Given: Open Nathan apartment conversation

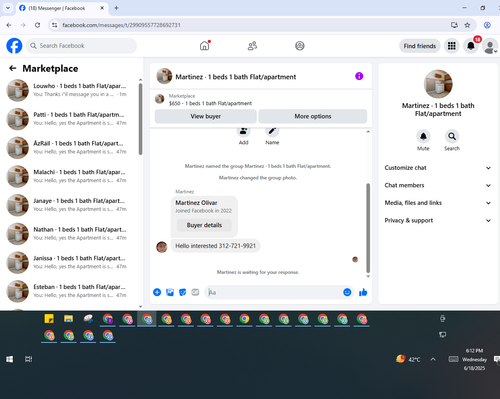Looking at the screenshot, I should (68, 233).
